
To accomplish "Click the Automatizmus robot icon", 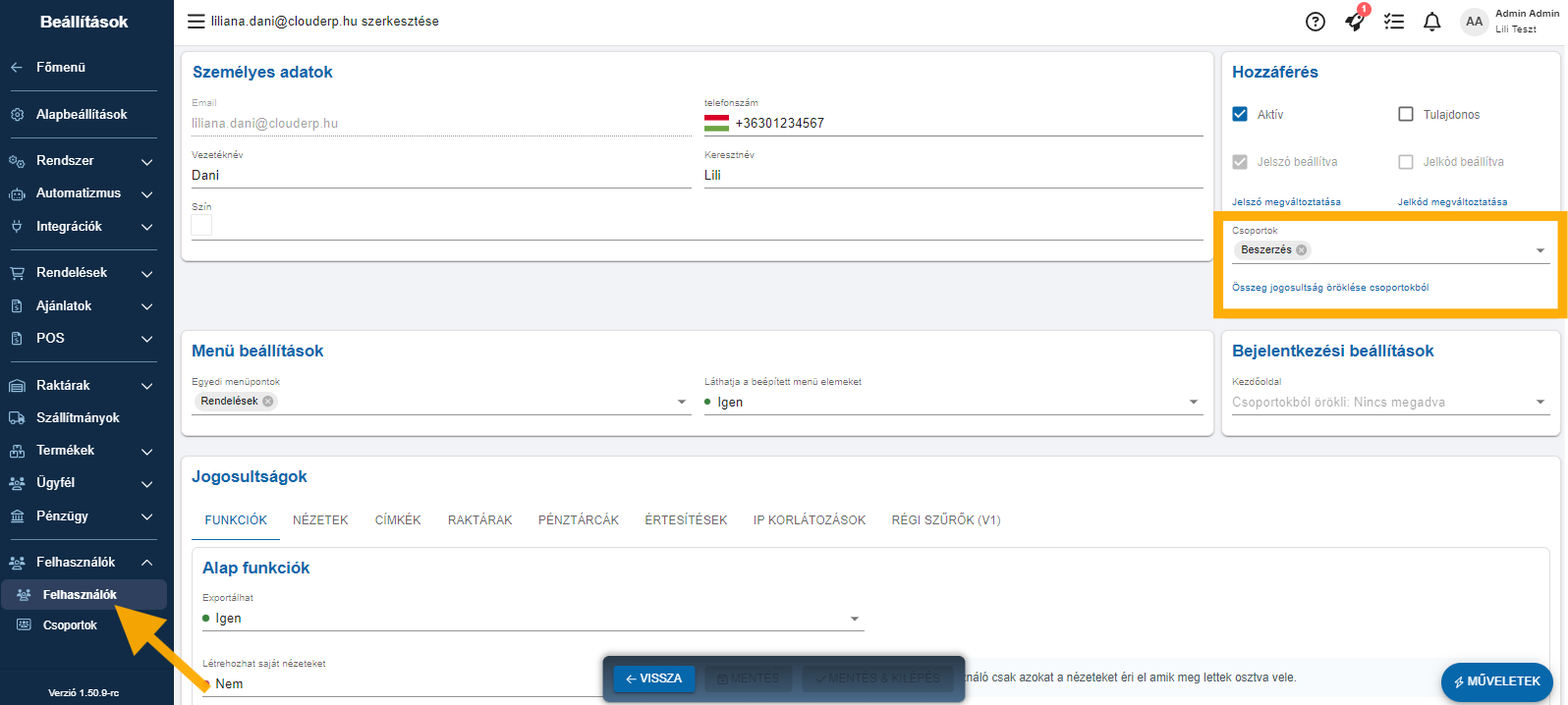I will click(x=17, y=193).
